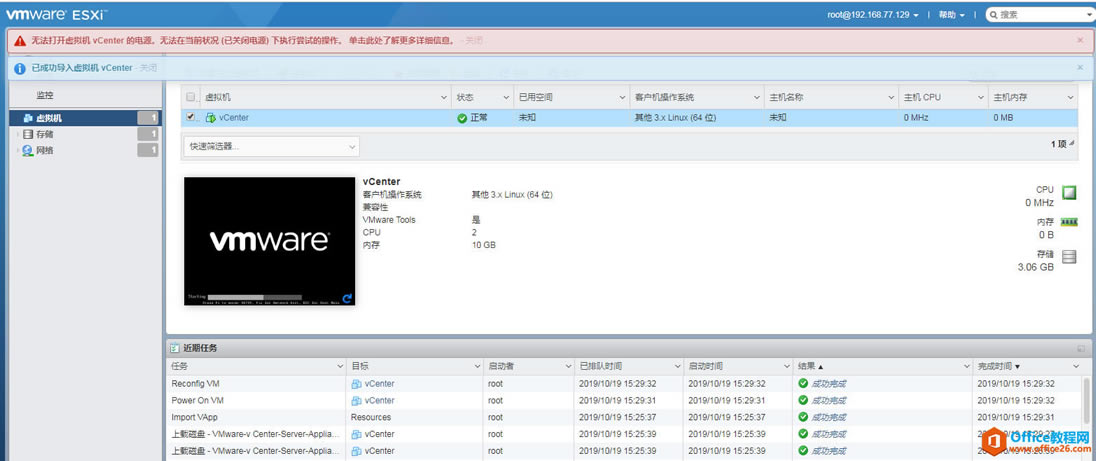Open 主机内存 column dropdown arrow
The width and height of the screenshot is (1096, 461).
point(1070,98)
